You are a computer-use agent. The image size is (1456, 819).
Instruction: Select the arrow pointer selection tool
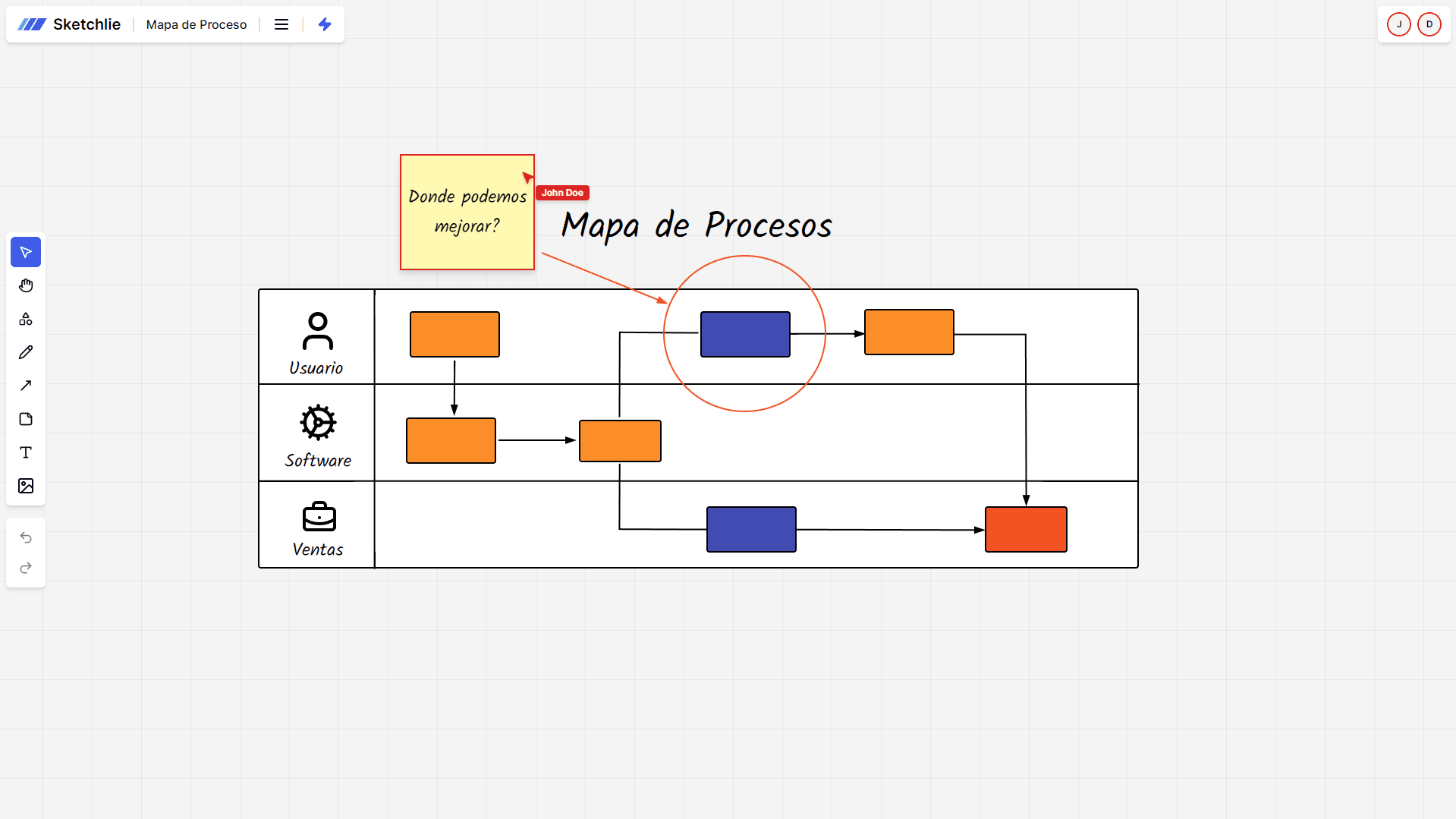click(25, 251)
